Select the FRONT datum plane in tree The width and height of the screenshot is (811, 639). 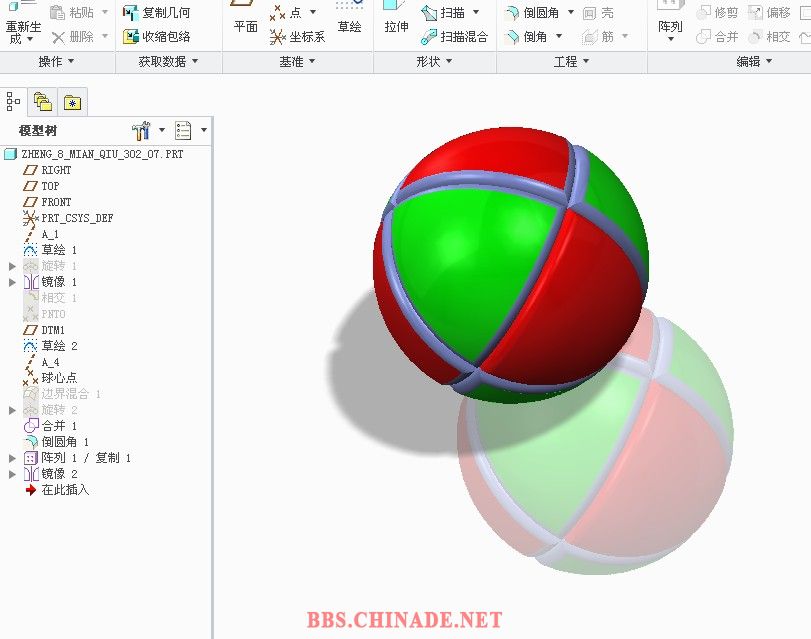(x=47, y=202)
